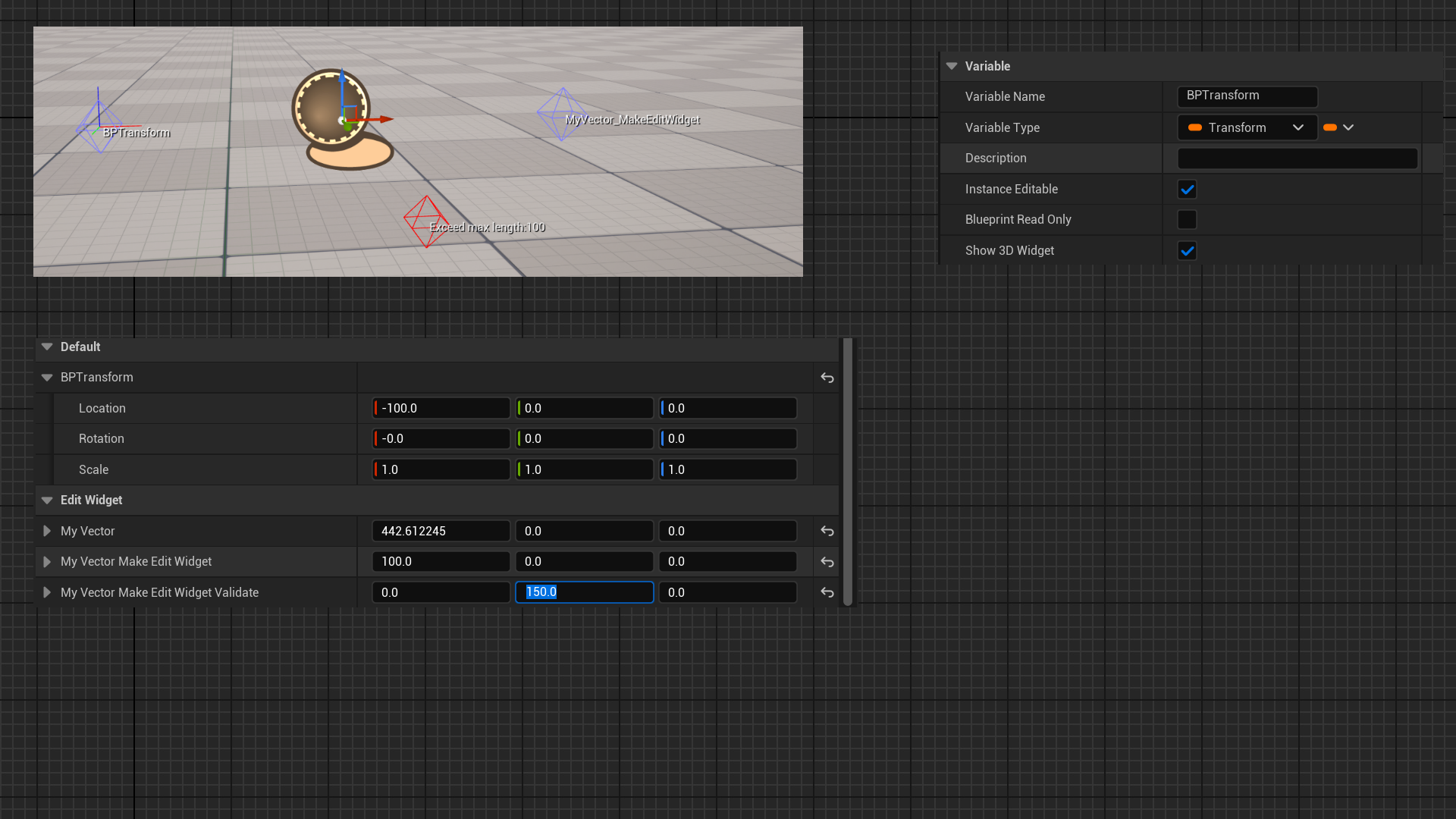Expand My Vector row
The height and width of the screenshot is (819, 1456).
pos(47,531)
